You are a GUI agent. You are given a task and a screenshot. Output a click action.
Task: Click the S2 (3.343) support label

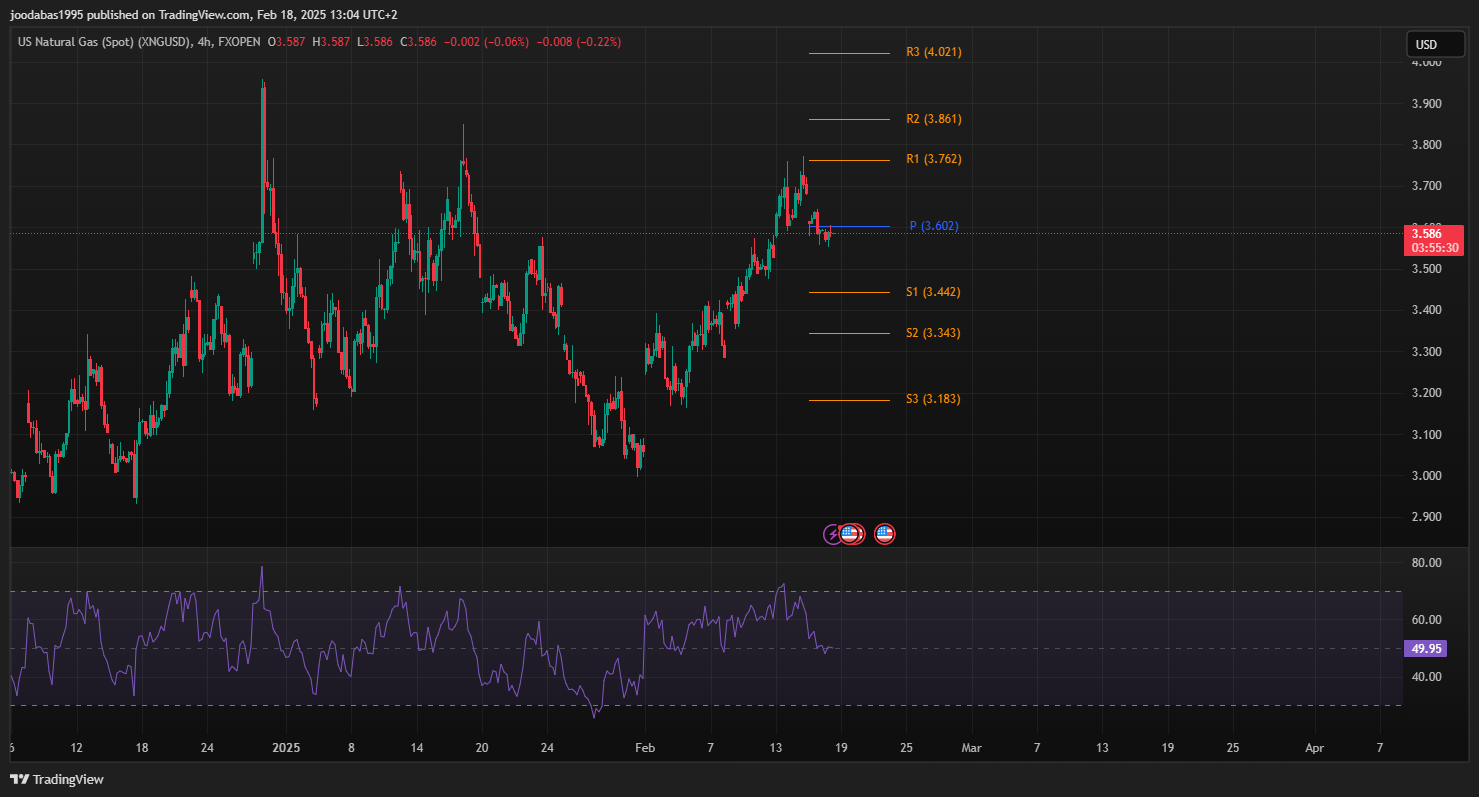932,333
